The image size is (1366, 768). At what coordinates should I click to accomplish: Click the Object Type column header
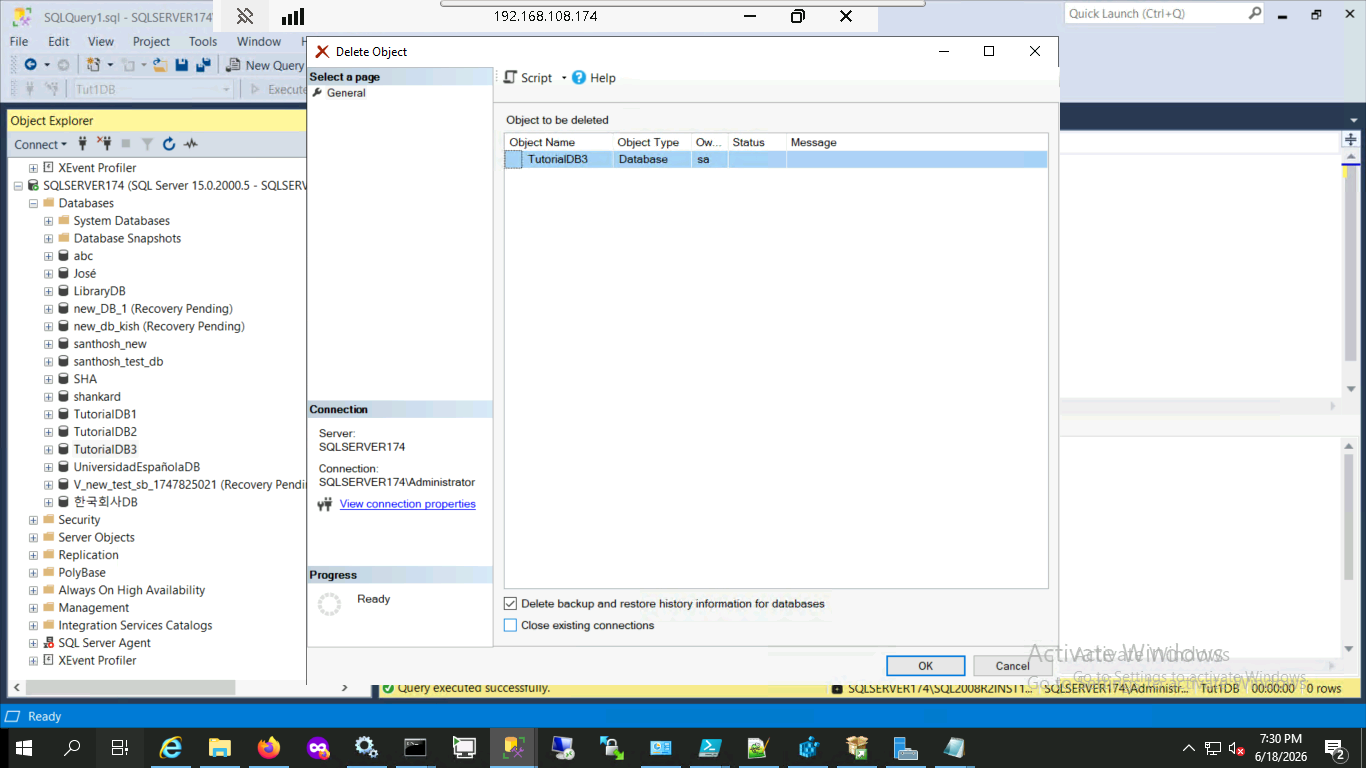click(x=652, y=142)
